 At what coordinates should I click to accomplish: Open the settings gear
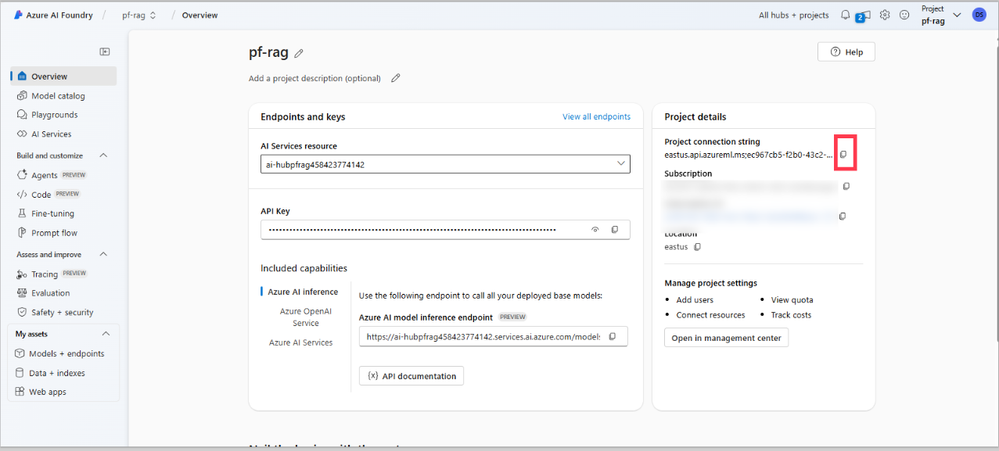885,15
